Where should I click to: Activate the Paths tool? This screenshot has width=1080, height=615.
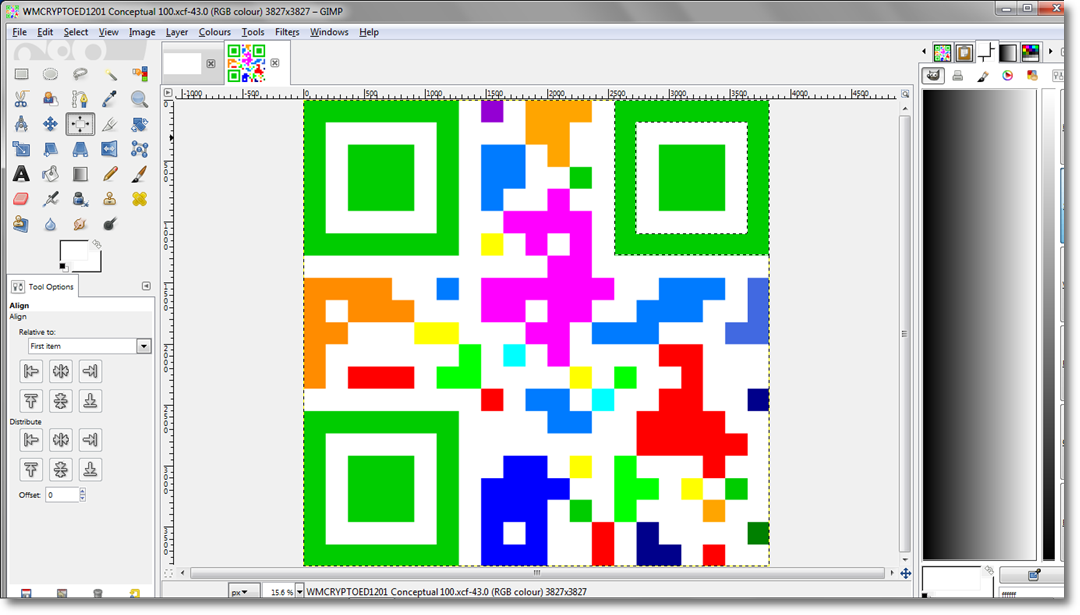[80, 99]
